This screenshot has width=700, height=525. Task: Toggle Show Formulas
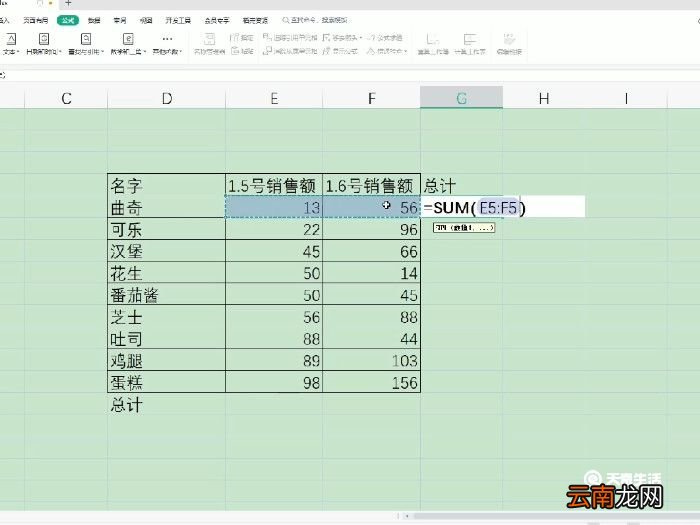click(x=340, y=51)
